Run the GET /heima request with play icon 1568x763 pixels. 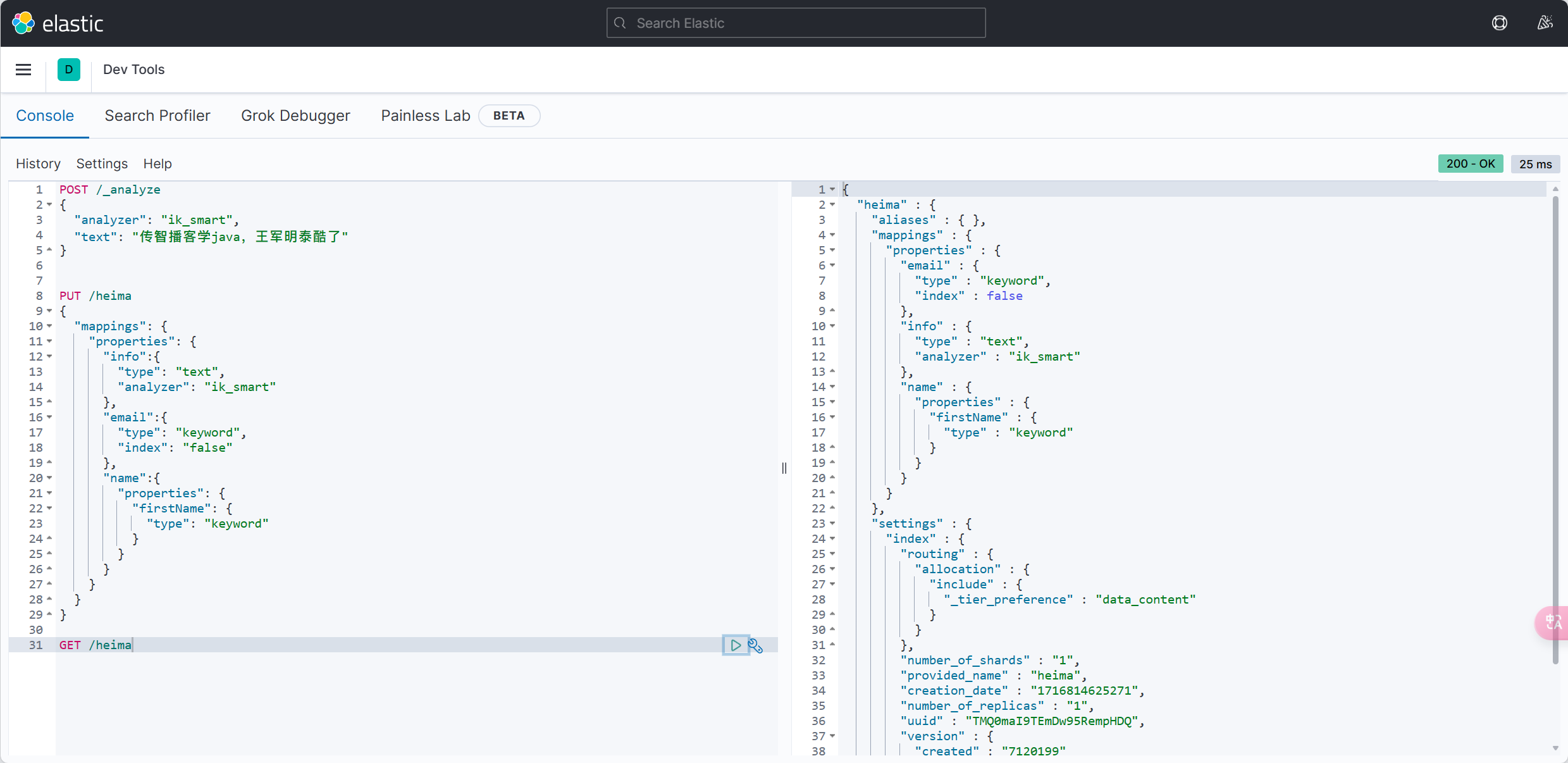tap(736, 645)
